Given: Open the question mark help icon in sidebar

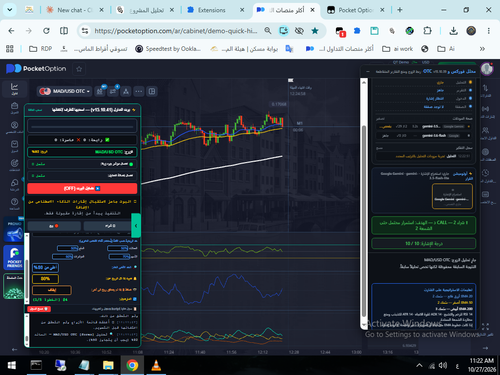Looking at the screenshot, I should [14, 203].
